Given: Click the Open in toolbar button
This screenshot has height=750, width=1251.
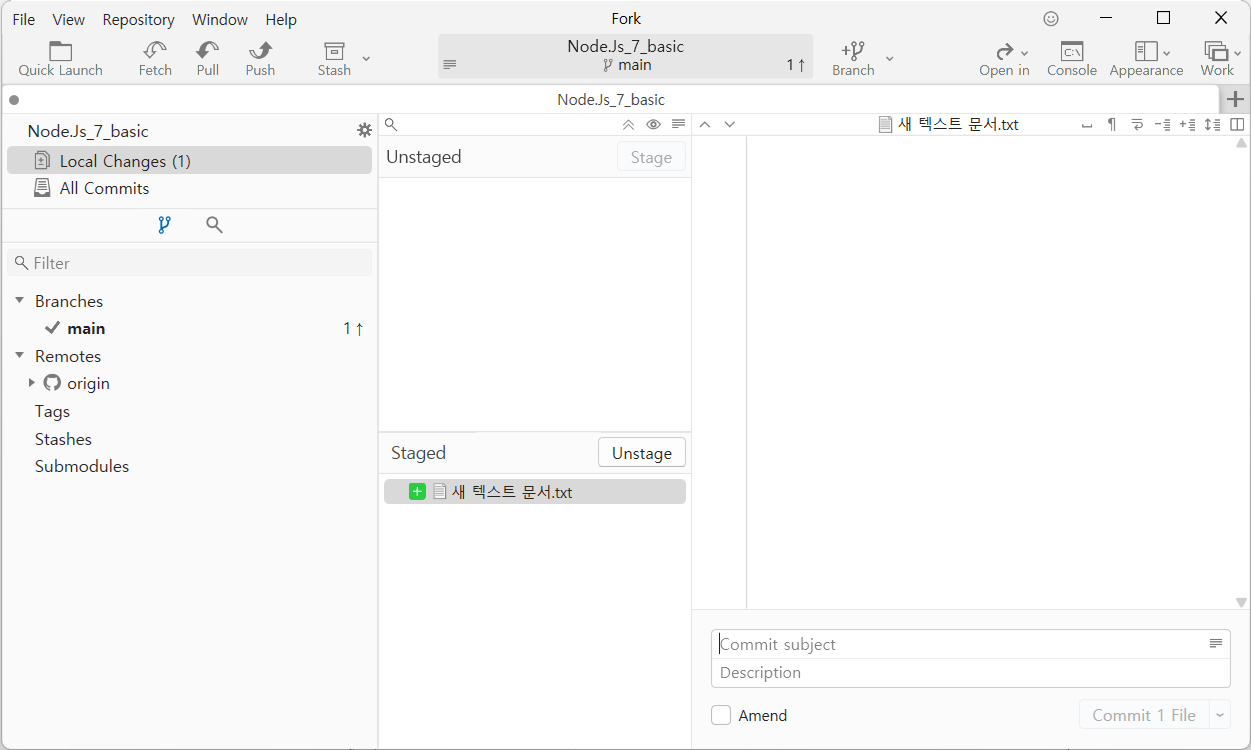Looking at the screenshot, I should click(x=1004, y=59).
